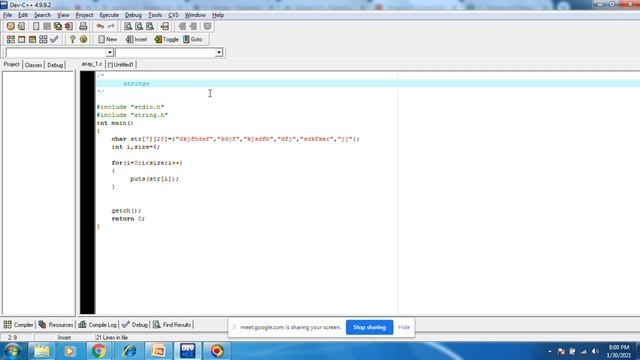Click the Project Options icon
The width and height of the screenshot is (640, 360).
[207, 26]
